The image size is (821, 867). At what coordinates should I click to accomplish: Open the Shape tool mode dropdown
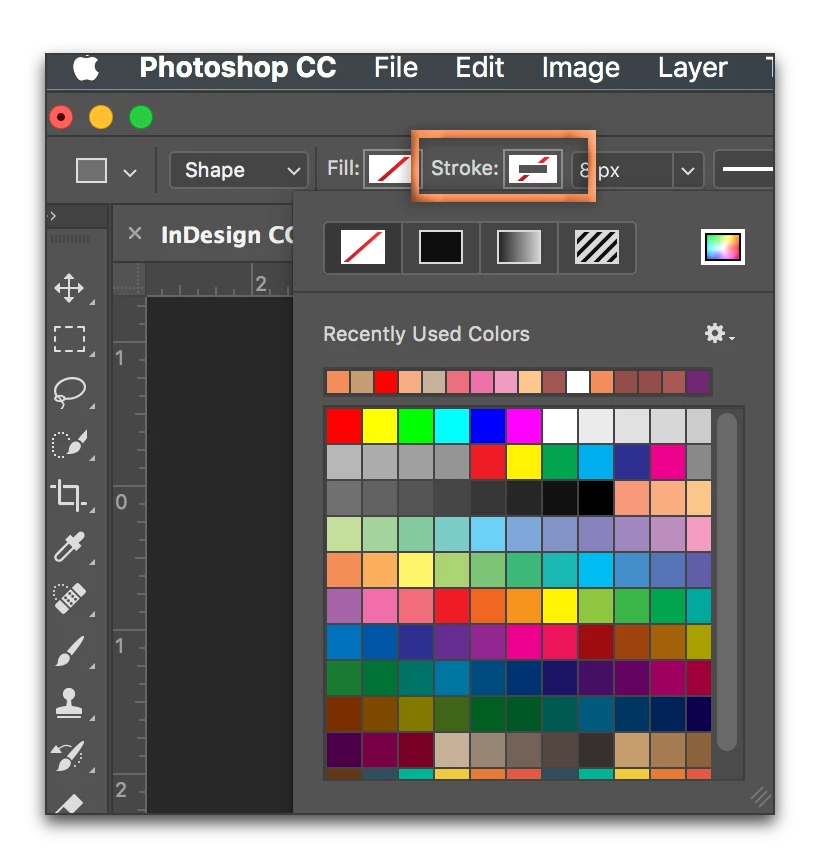click(x=238, y=170)
